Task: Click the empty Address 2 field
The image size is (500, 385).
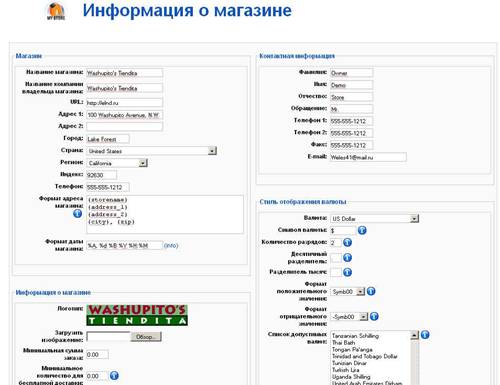Action: [x=124, y=126]
